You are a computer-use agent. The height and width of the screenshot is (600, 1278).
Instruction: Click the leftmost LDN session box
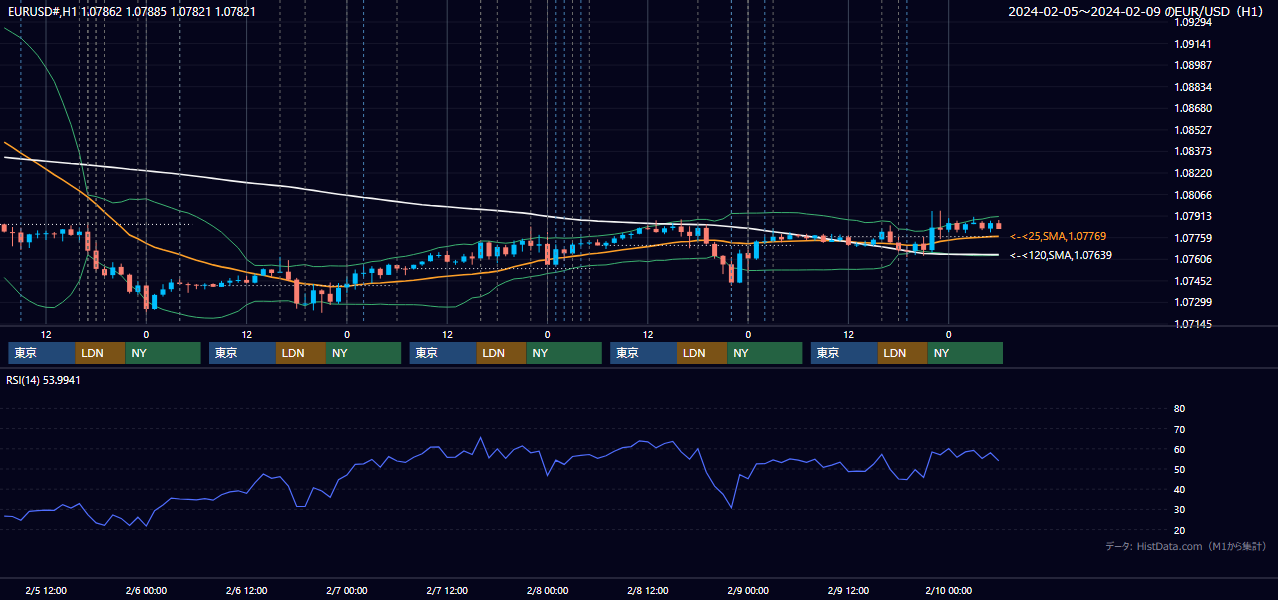click(101, 353)
